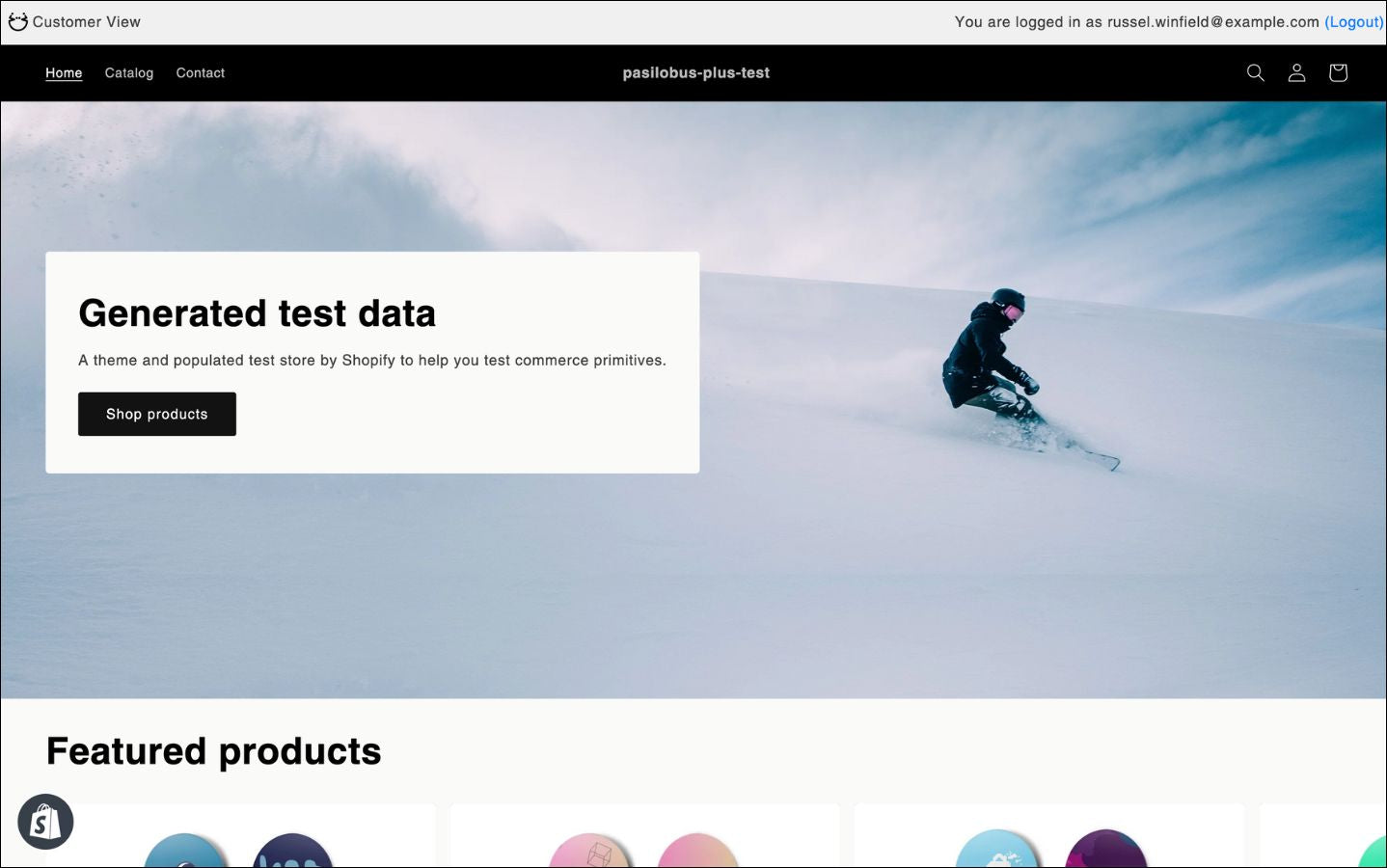Click the Generated test data heading

(x=257, y=313)
